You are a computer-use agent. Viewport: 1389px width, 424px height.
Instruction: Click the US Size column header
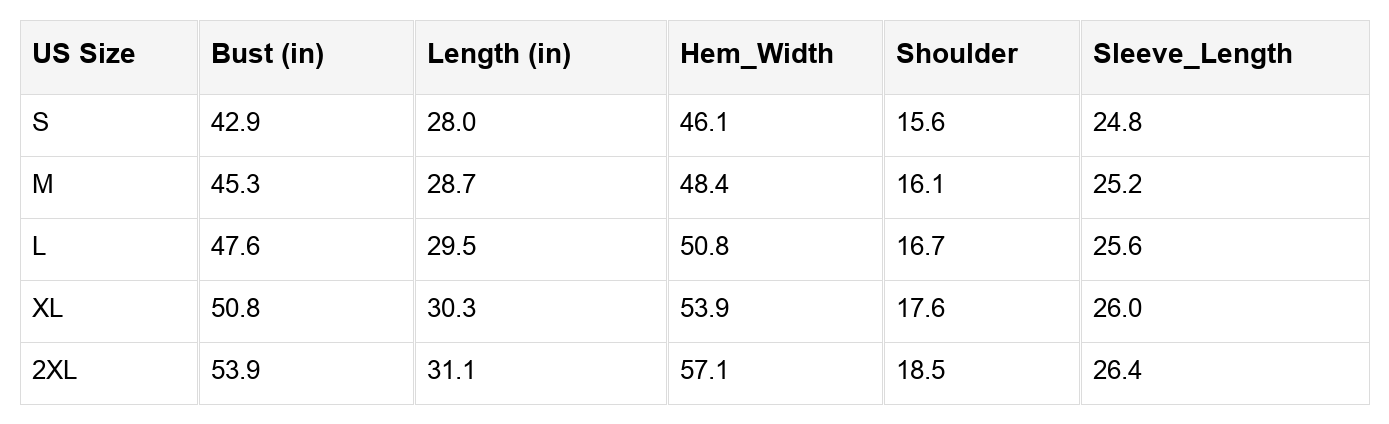(x=83, y=54)
